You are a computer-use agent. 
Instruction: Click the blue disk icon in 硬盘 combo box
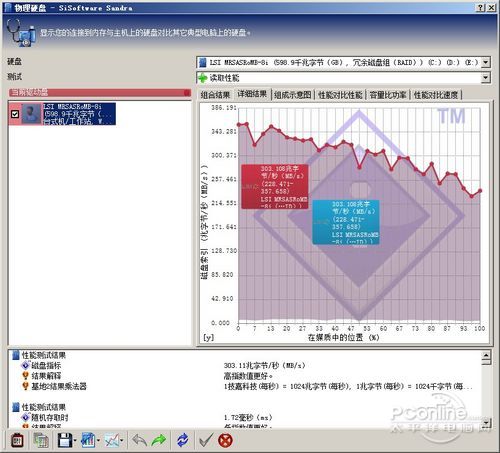click(x=202, y=62)
